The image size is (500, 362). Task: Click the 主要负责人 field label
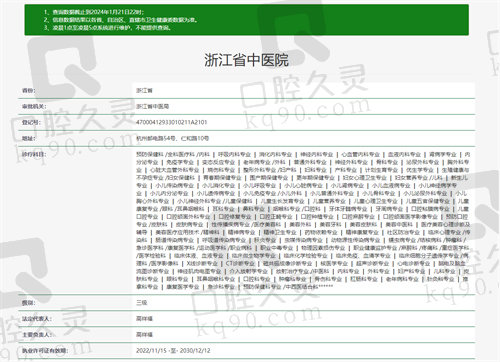[37, 334]
